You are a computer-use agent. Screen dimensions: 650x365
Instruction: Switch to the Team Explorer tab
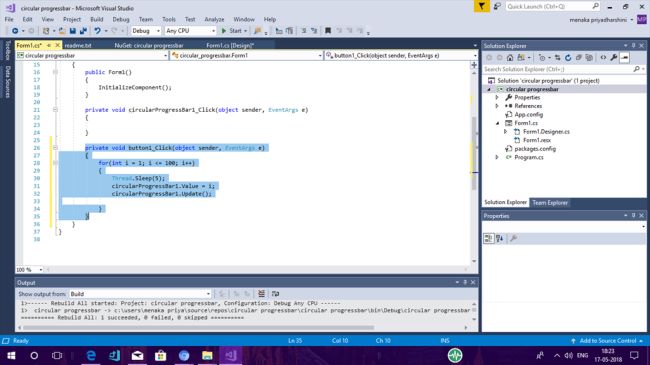coord(550,202)
